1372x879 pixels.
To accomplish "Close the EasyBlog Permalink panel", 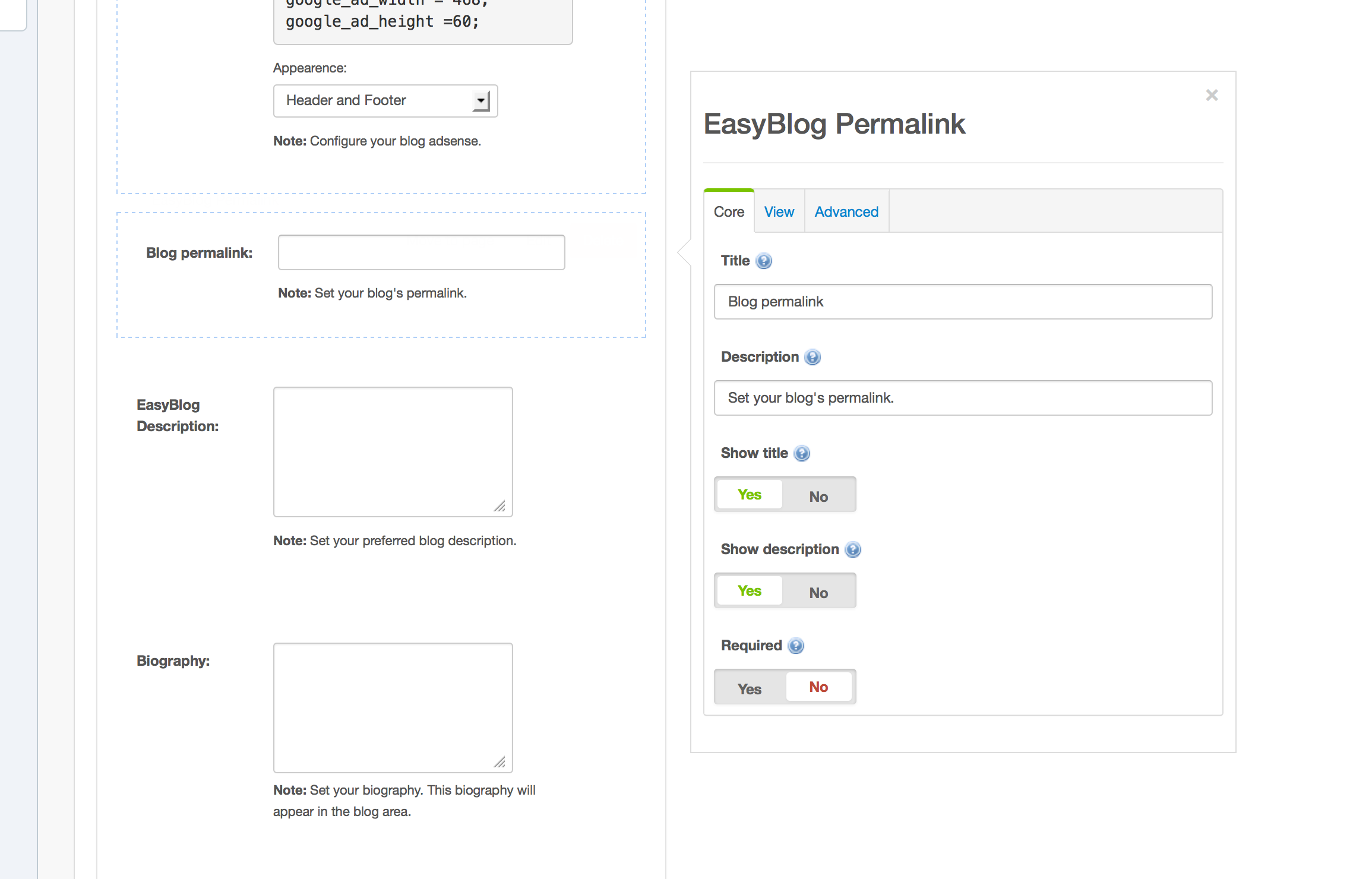I will tap(1212, 95).
